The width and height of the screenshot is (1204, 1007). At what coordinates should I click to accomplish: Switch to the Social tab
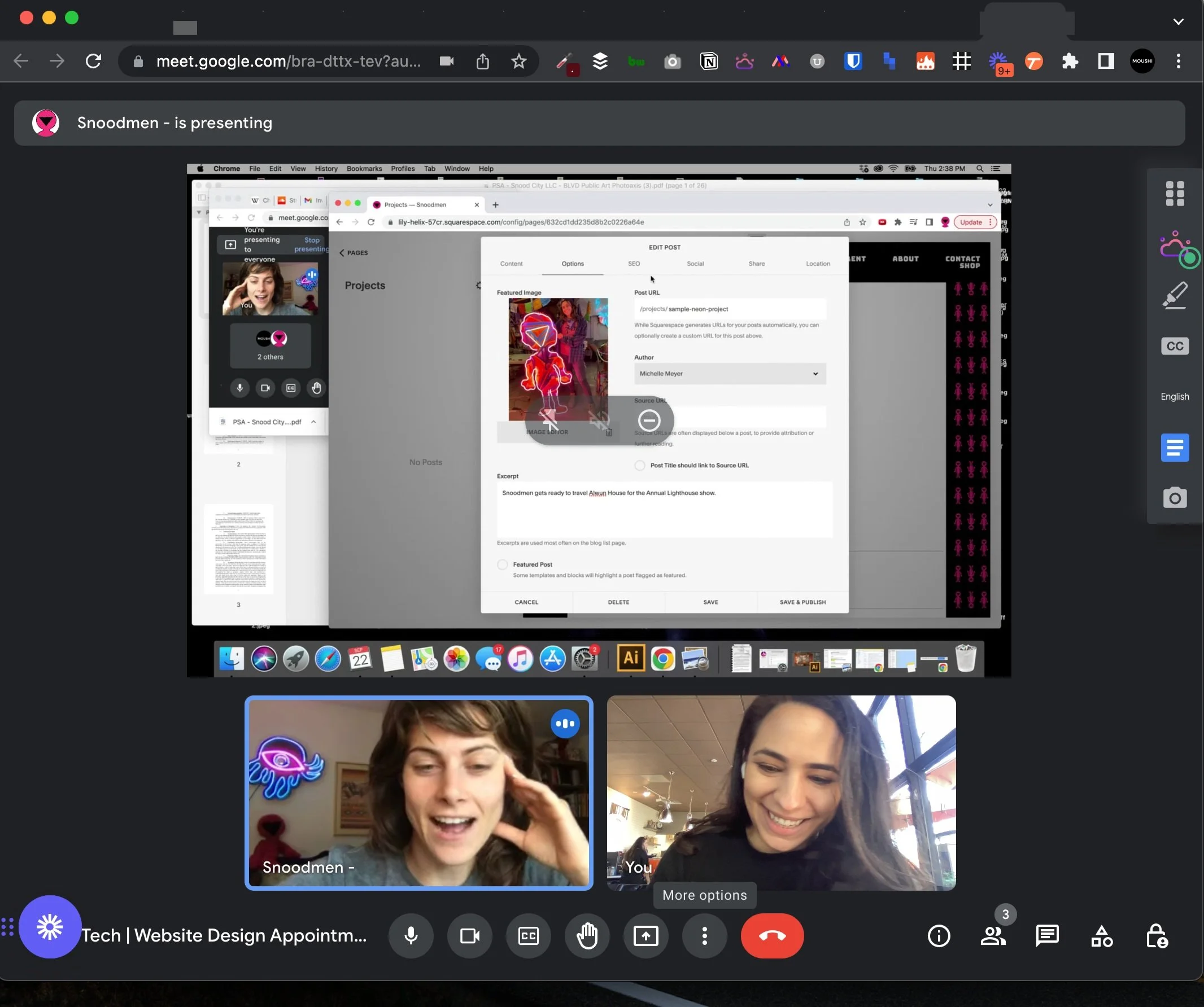click(x=695, y=264)
